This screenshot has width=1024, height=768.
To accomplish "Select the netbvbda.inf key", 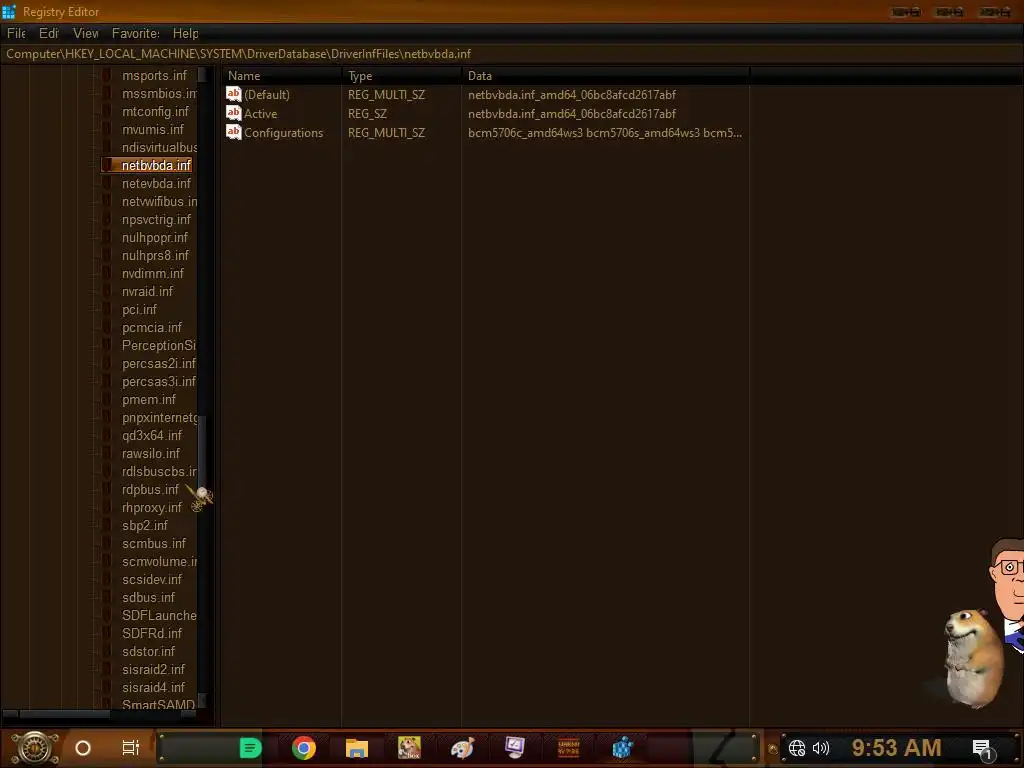I will tap(156, 165).
